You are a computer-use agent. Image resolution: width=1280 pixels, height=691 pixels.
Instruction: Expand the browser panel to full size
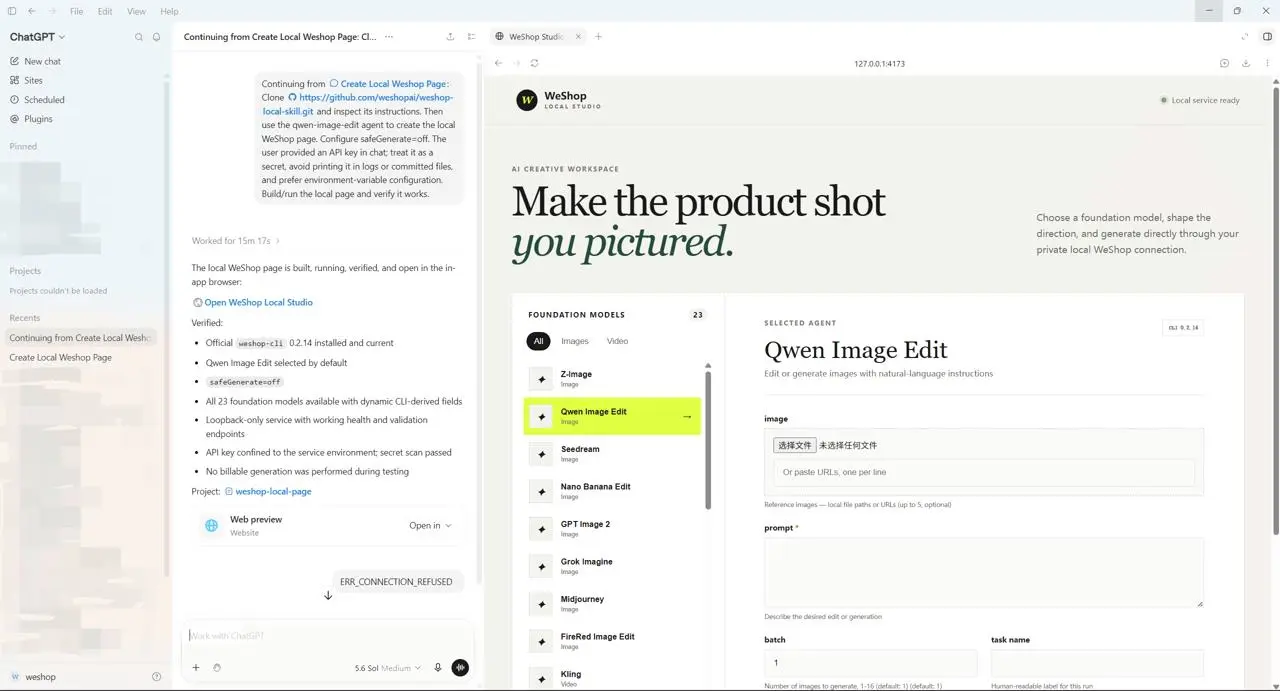pyautogui.click(x=1245, y=37)
